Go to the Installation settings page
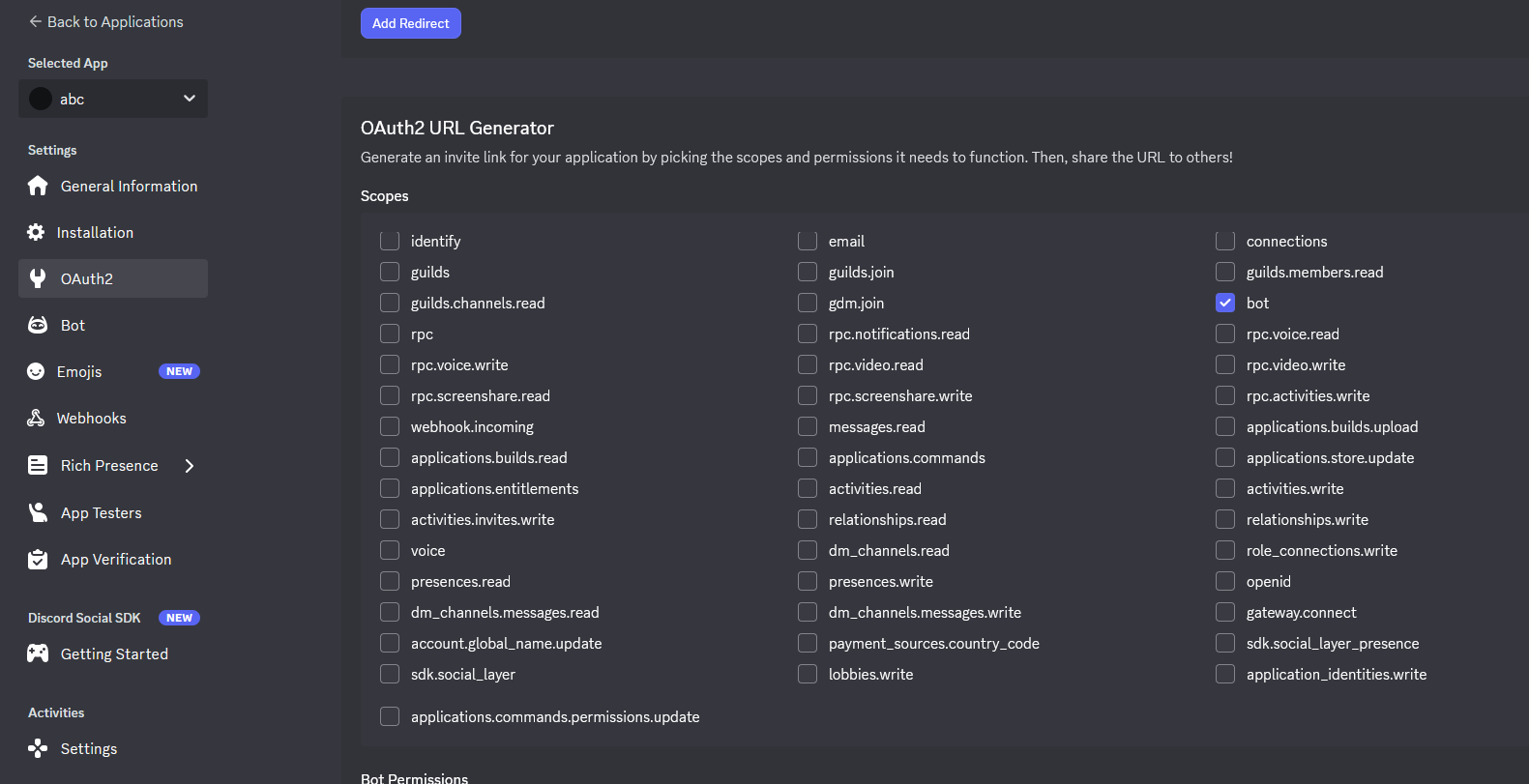Viewport: 1529px width, 784px height. [113, 232]
